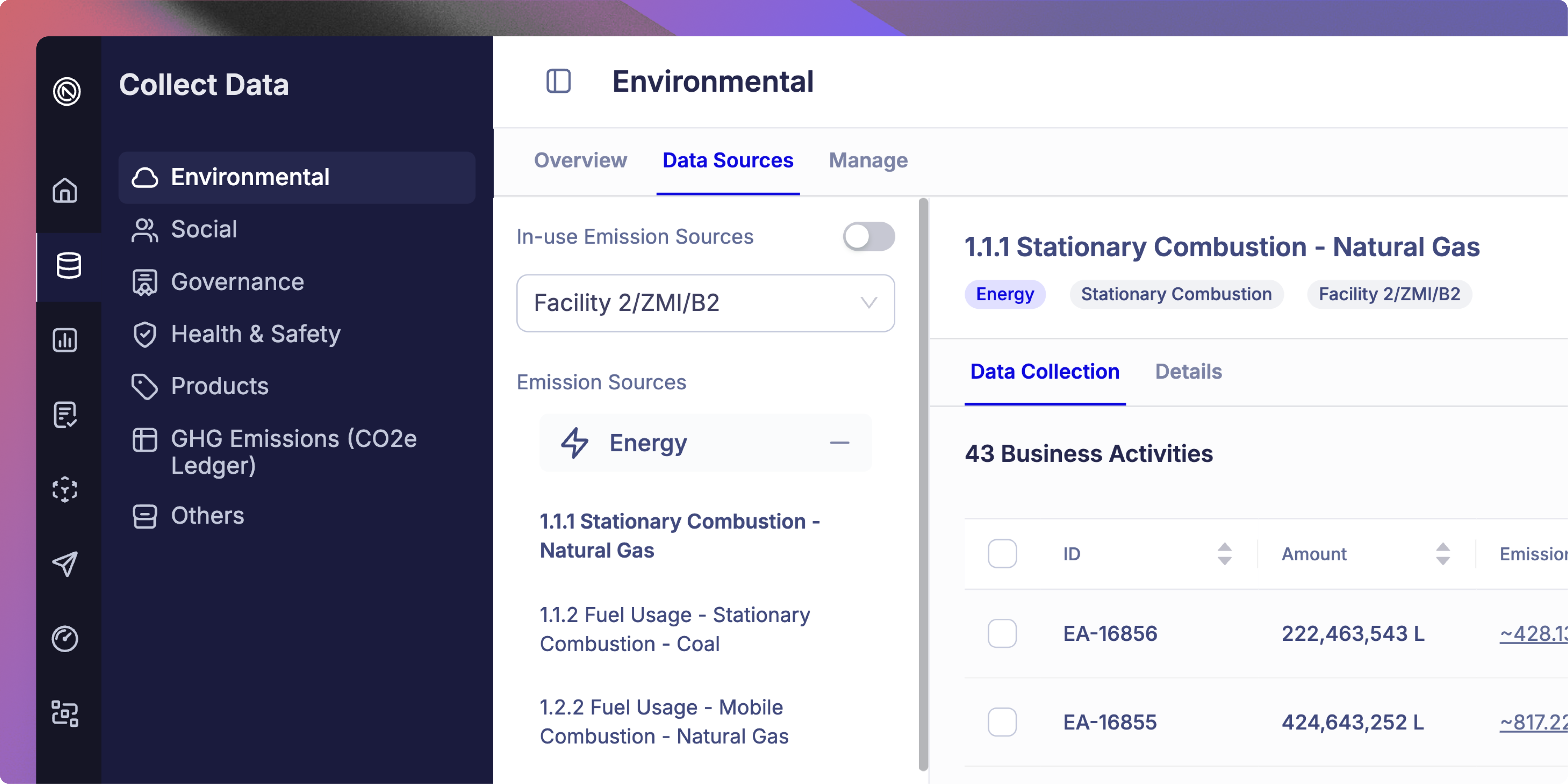
Task: Check the EA-16856 row checkbox
Action: tap(1002, 634)
